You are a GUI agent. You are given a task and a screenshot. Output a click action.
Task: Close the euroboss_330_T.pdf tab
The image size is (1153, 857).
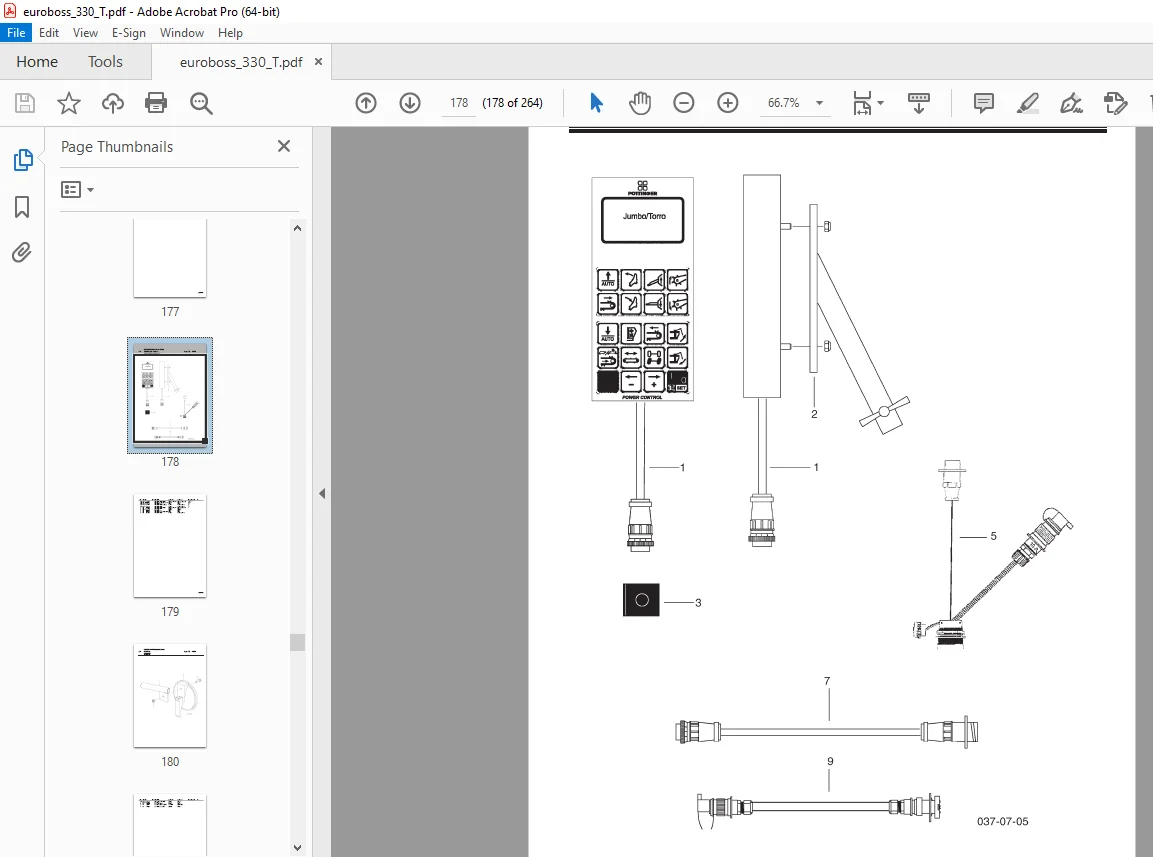(x=318, y=62)
